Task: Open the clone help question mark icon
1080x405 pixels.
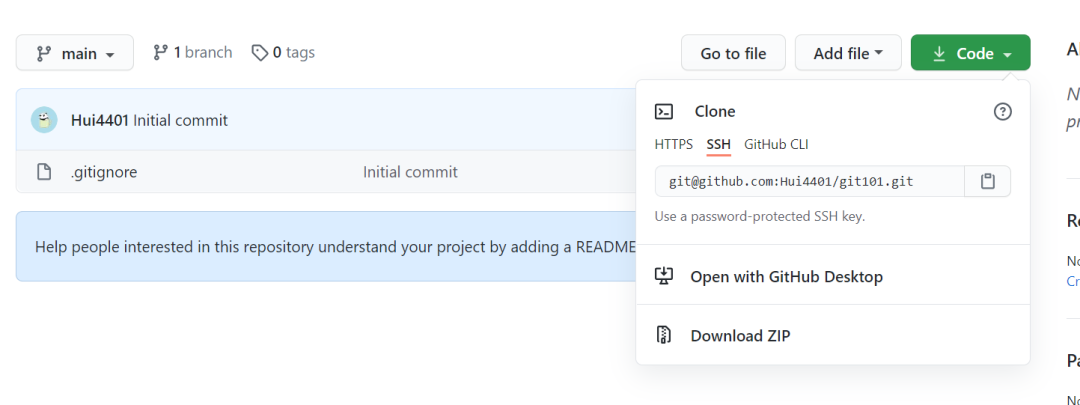Action: click(x=1003, y=112)
